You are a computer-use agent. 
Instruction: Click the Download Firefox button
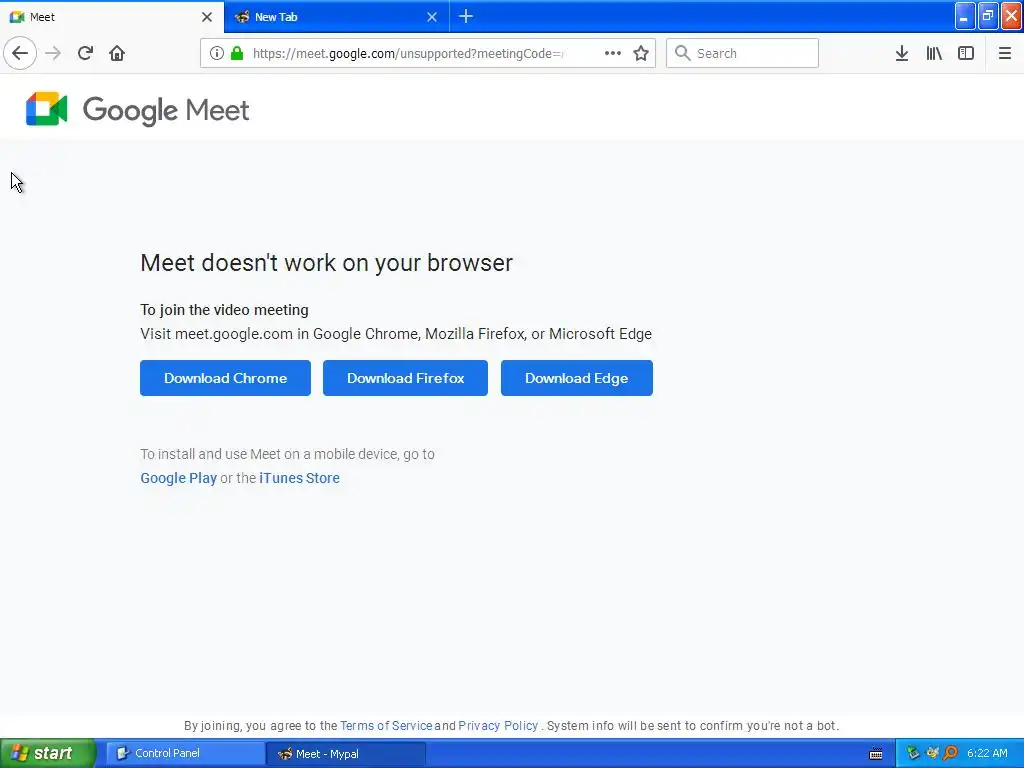[406, 378]
